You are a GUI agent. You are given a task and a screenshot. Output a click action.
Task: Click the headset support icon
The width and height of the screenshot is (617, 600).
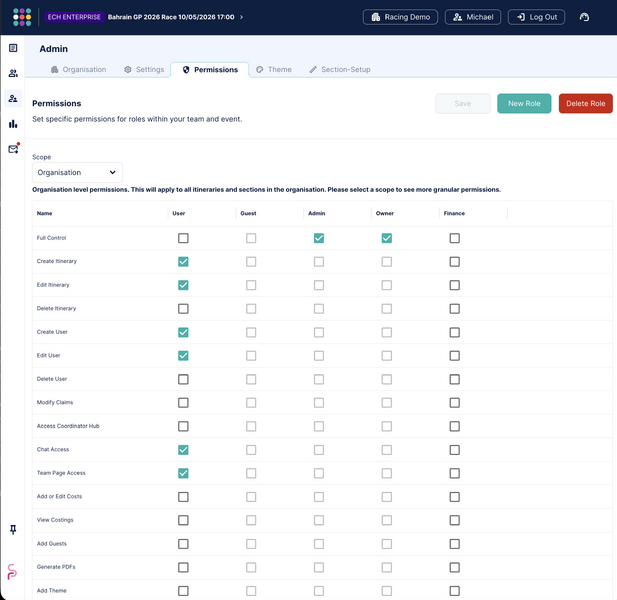[584, 17]
